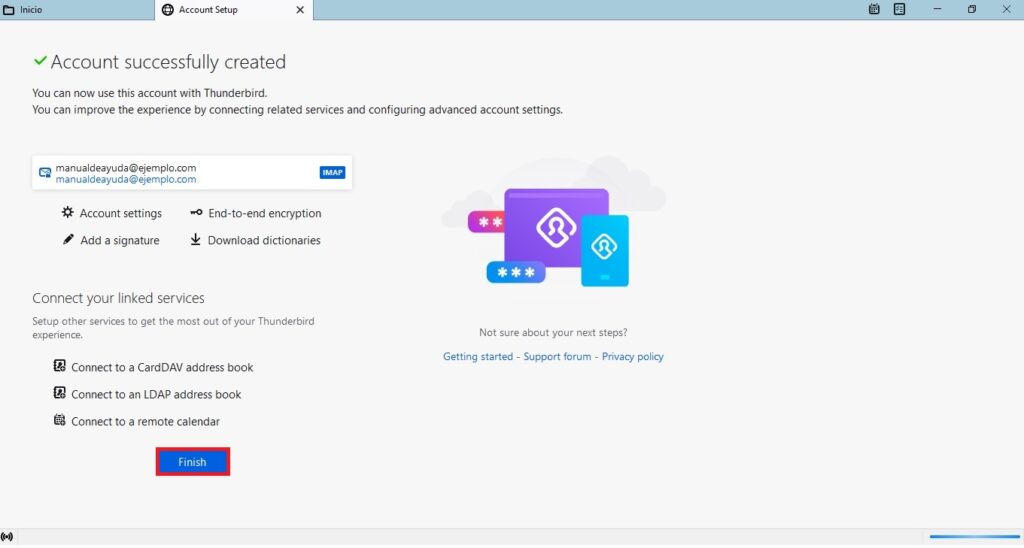Click the CardDAV address book icon
The width and height of the screenshot is (1024, 548).
click(59, 366)
